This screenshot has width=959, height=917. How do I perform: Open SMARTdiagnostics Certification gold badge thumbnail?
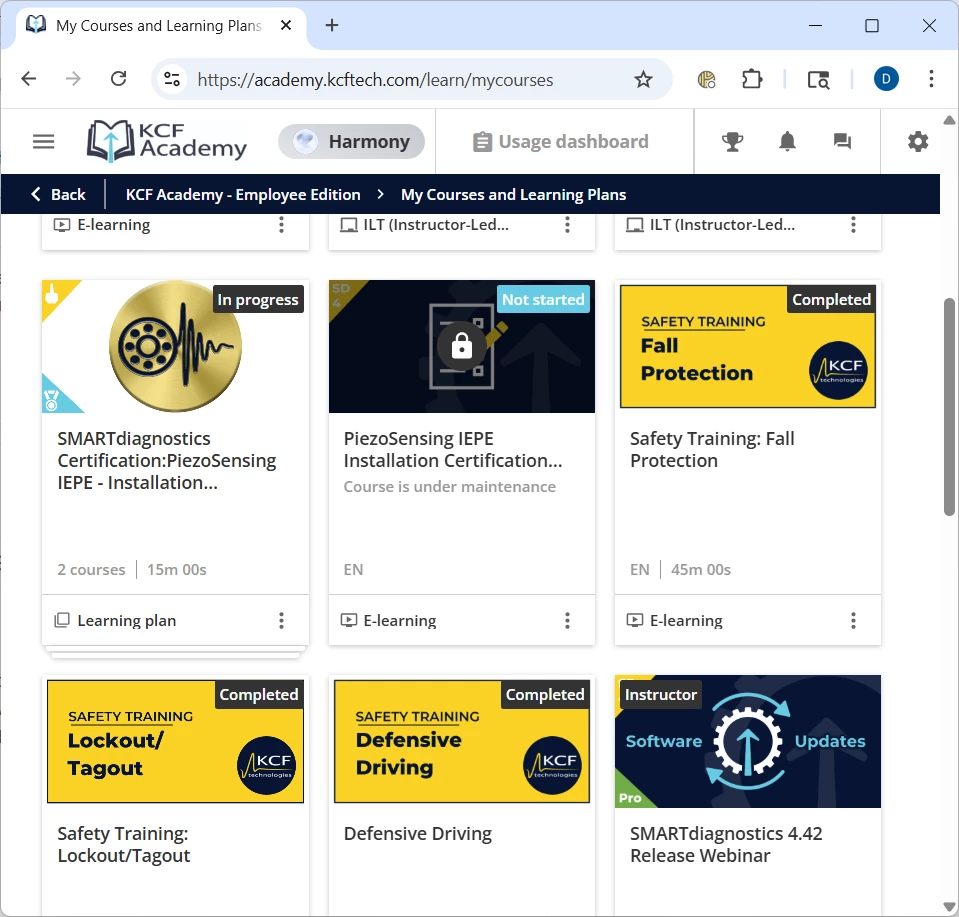[176, 346]
